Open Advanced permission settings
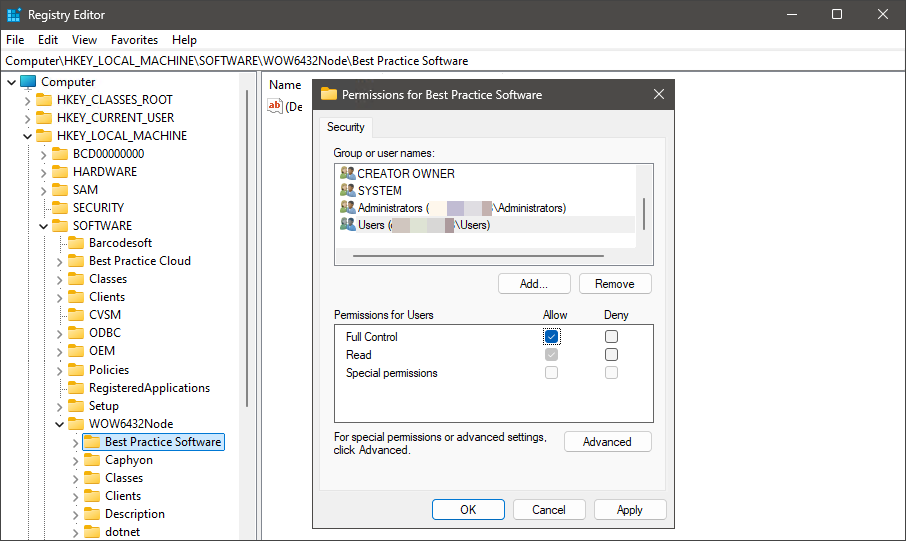This screenshot has width=906, height=541. (x=607, y=442)
